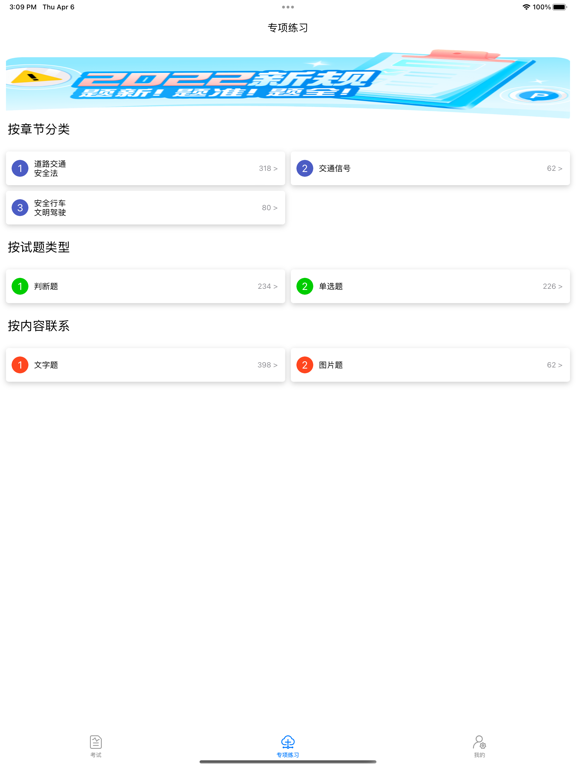Expand the 318 > chevron for 道路交通安全法
This screenshot has width=576, height=768.
(268, 168)
